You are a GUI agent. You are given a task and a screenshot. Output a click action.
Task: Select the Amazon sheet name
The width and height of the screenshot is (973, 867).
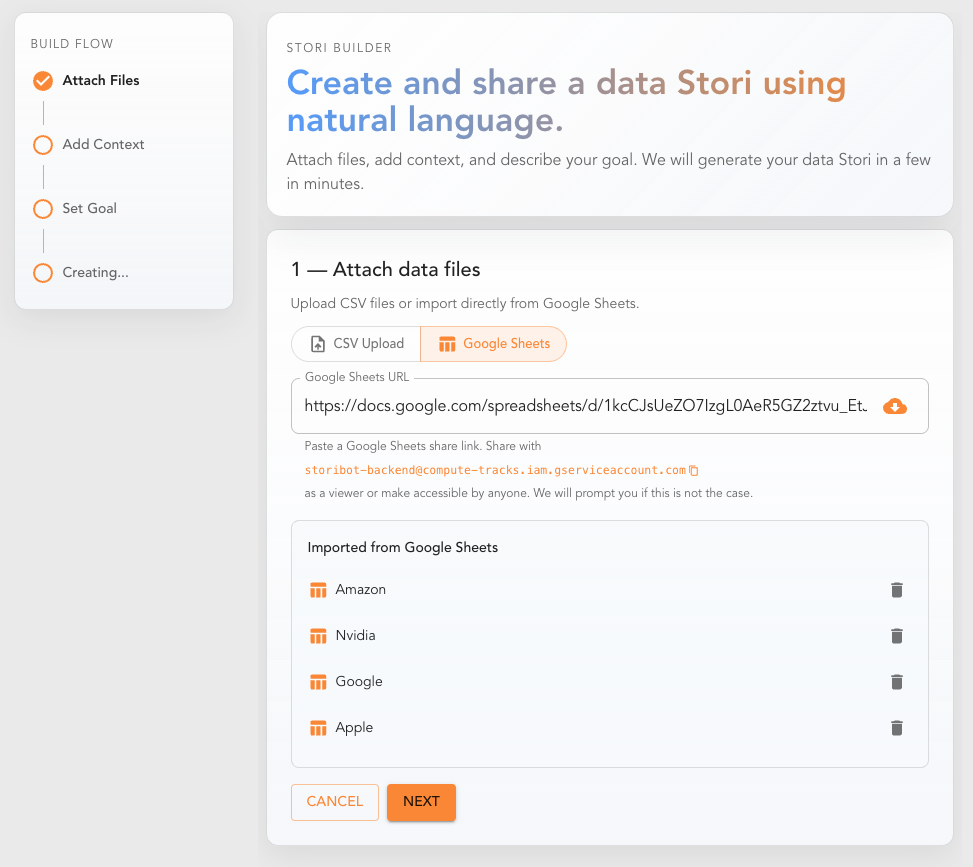pos(361,590)
